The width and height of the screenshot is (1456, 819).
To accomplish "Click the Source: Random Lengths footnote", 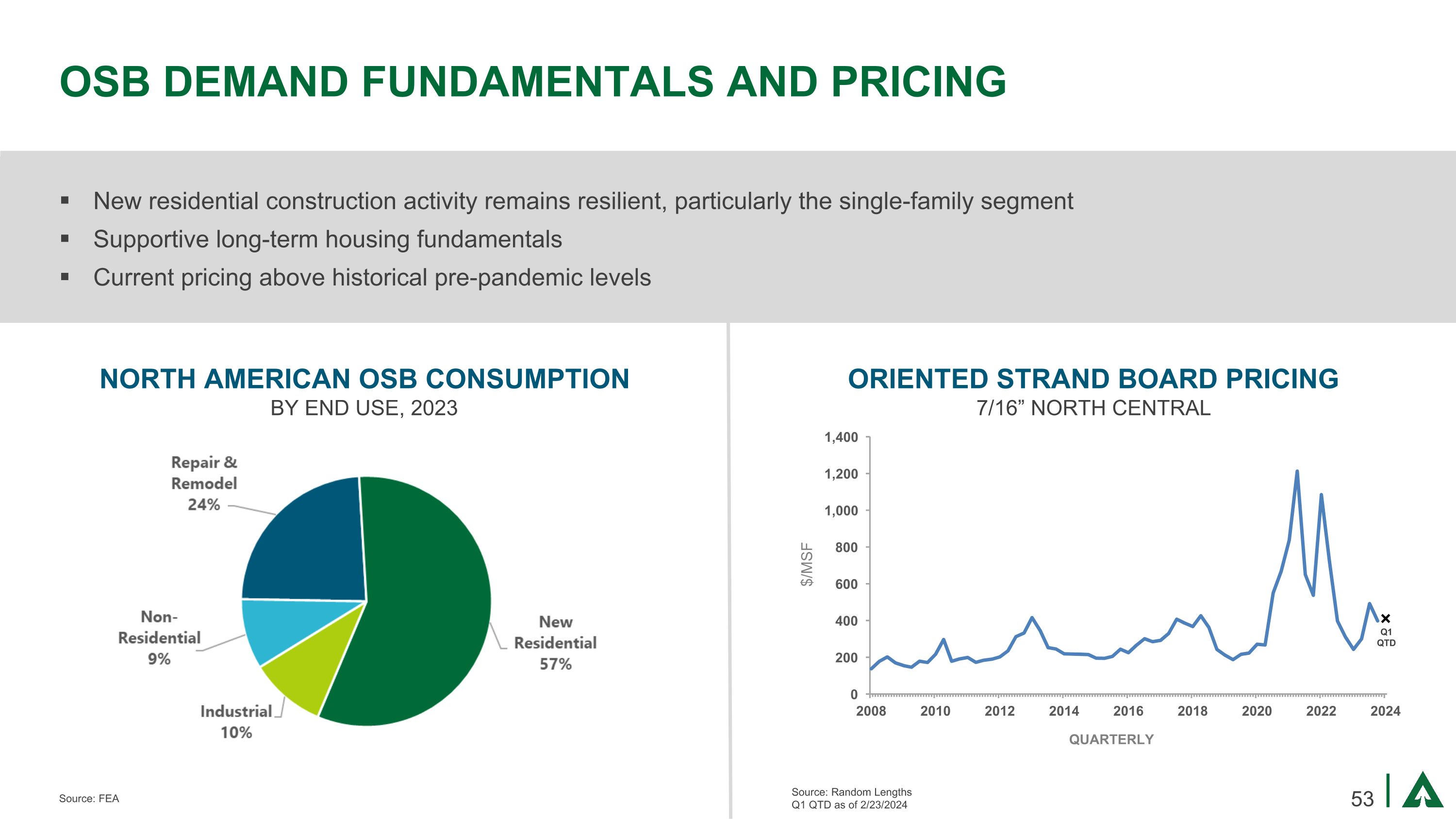I will pyautogui.click(x=851, y=792).
